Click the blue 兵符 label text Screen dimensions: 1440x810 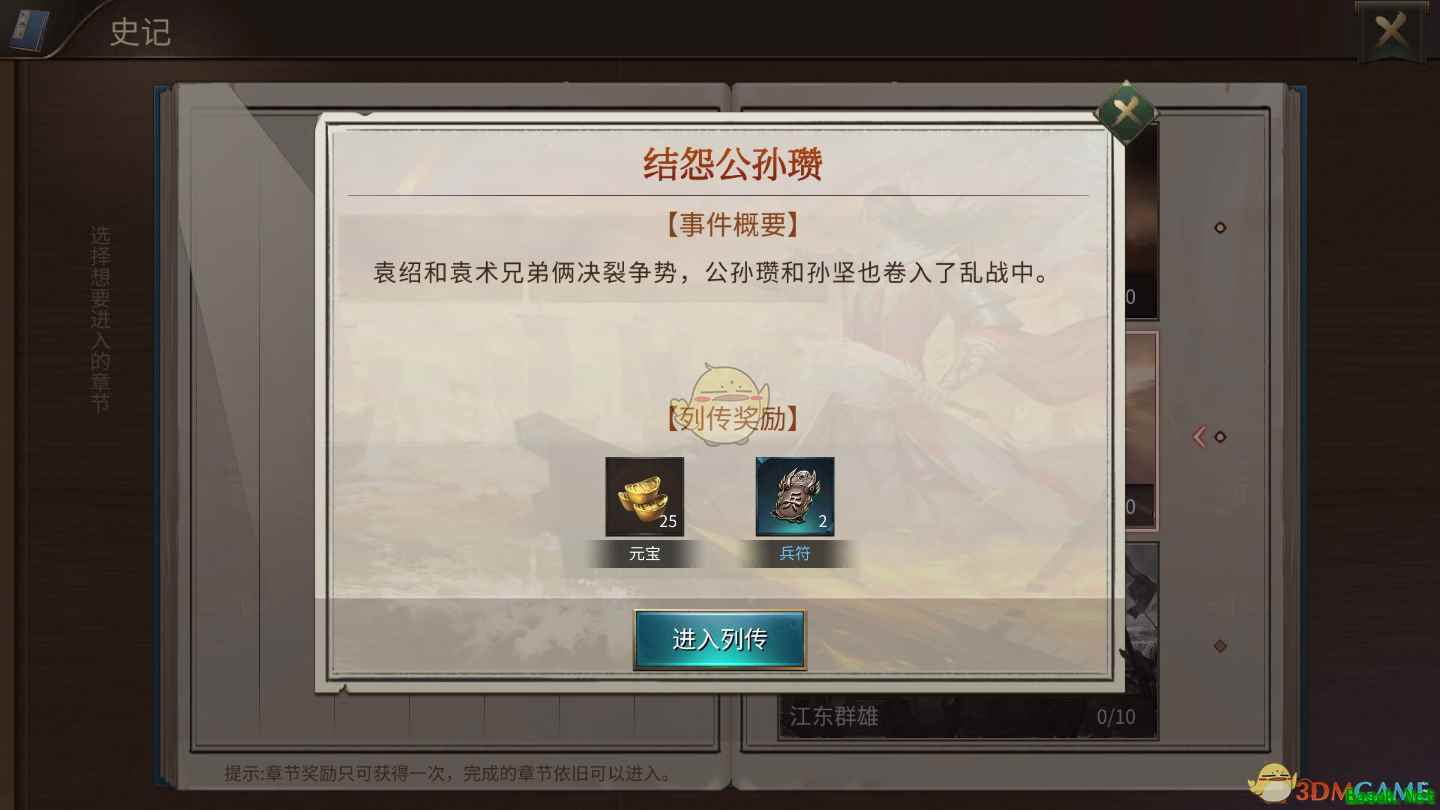[795, 553]
